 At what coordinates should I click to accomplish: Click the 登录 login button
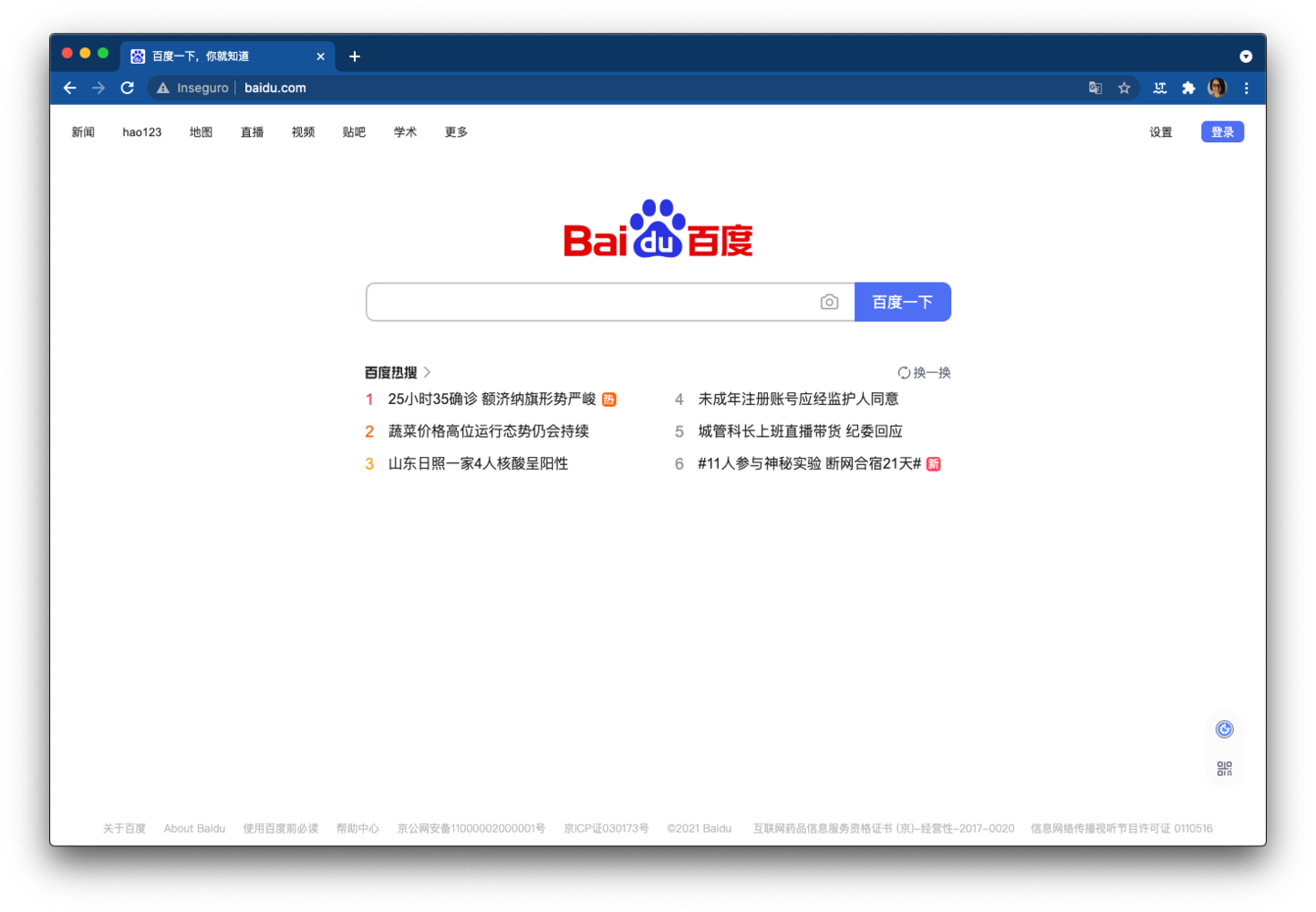[x=1223, y=132]
